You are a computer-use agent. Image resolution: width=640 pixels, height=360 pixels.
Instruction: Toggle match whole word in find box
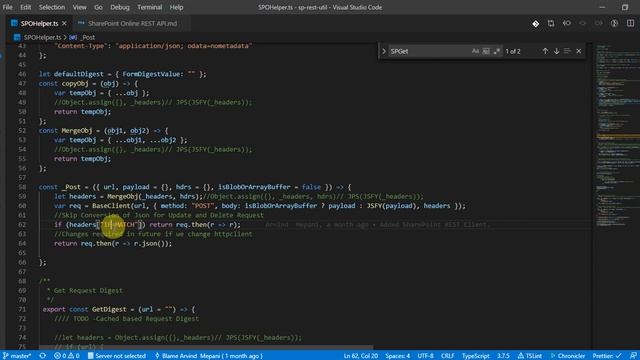click(486, 51)
